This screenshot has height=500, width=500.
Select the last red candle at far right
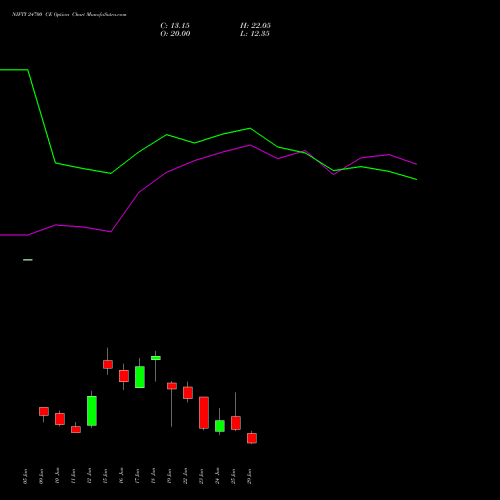pyautogui.click(x=252, y=438)
